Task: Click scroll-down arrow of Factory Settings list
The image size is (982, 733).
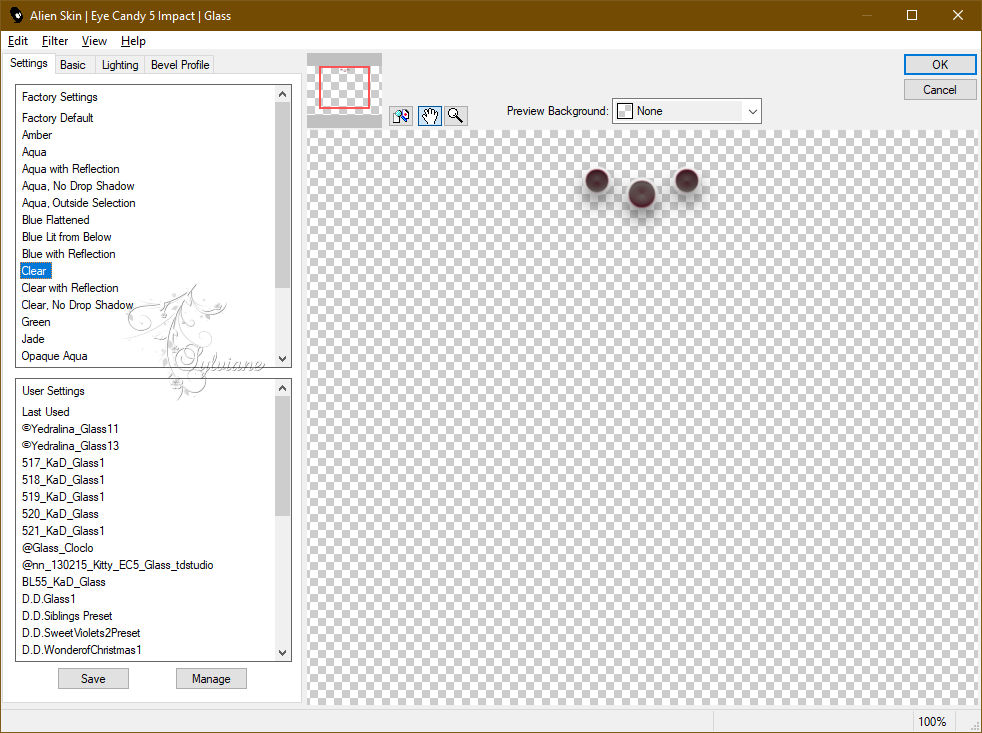Action: (x=282, y=359)
